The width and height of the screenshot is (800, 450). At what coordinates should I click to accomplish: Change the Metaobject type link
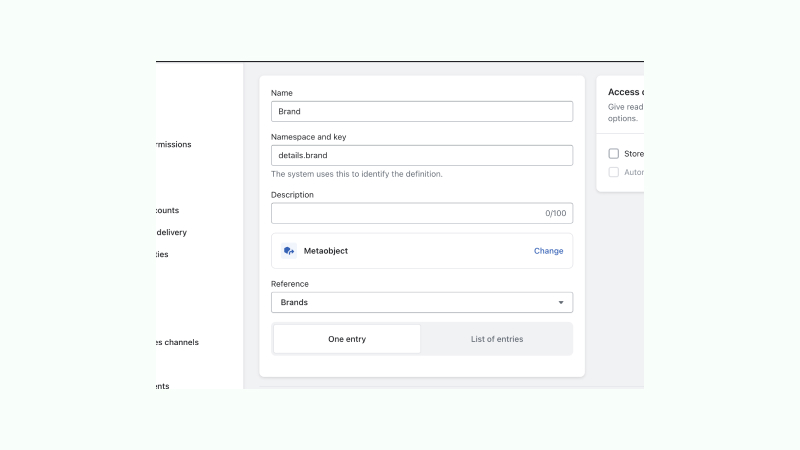[x=548, y=251]
